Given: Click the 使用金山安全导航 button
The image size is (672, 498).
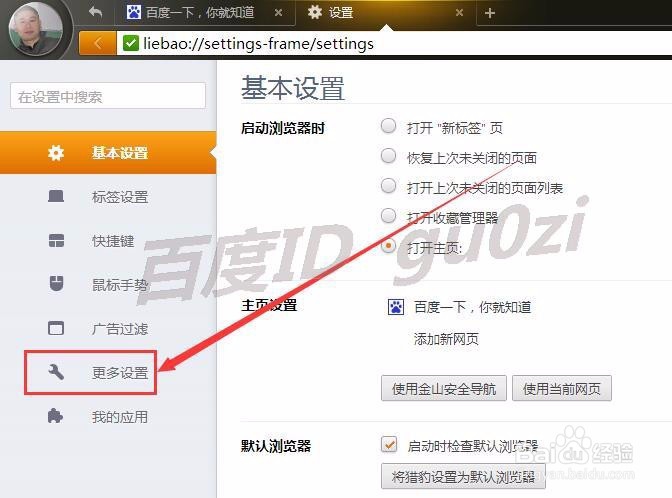Looking at the screenshot, I should 444,388.
